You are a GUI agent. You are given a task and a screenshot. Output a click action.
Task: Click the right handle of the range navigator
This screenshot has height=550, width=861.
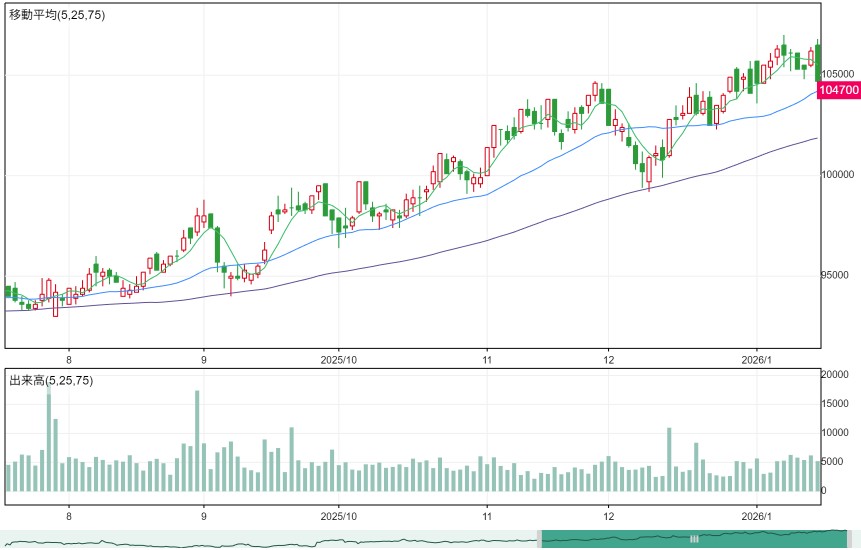(849, 539)
